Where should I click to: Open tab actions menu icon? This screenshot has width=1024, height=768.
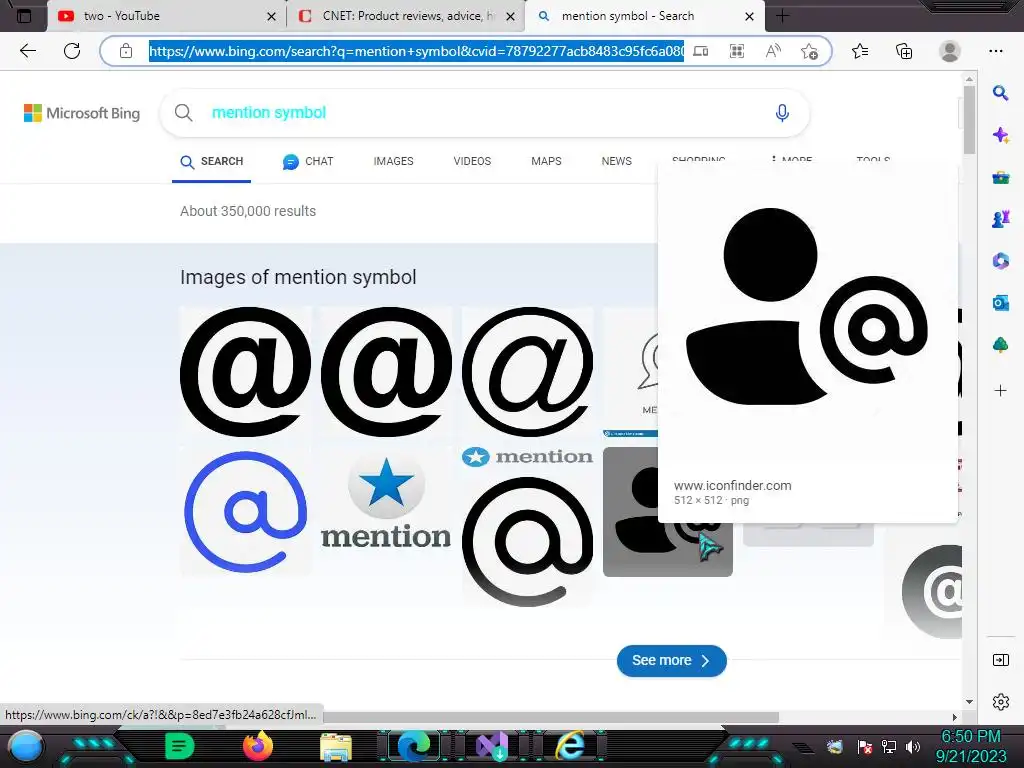point(24,16)
